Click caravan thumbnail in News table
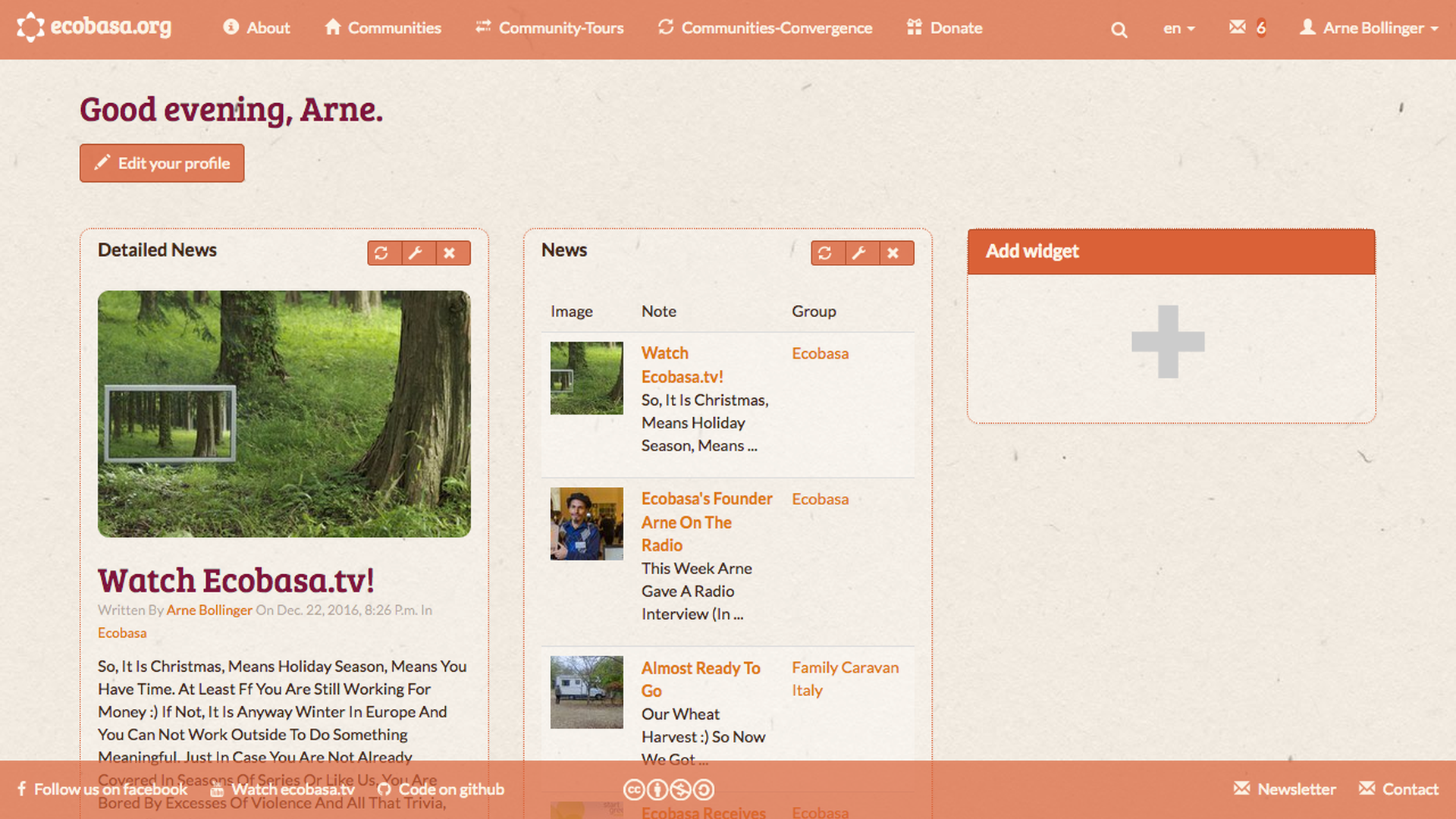Viewport: 1456px width, 819px height. 586,692
